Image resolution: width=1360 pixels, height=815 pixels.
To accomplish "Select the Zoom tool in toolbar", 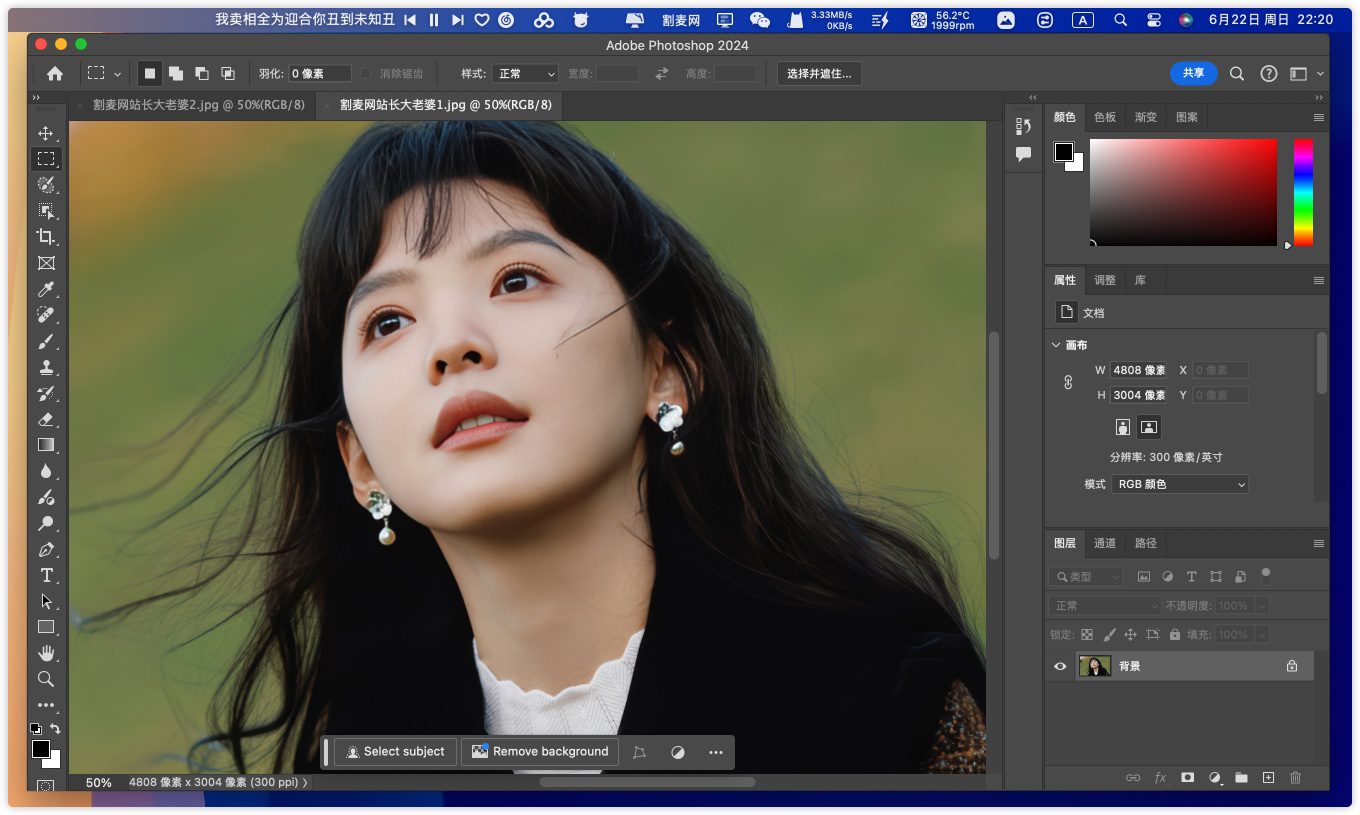I will (x=46, y=679).
